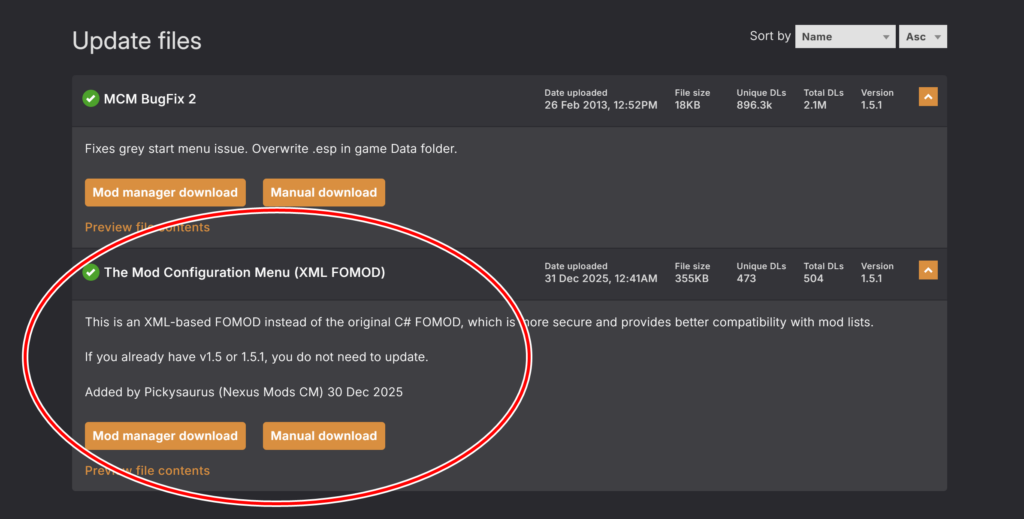Choose Manual download for XML FOMOD file
The width and height of the screenshot is (1024, 519).
click(x=323, y=436)
